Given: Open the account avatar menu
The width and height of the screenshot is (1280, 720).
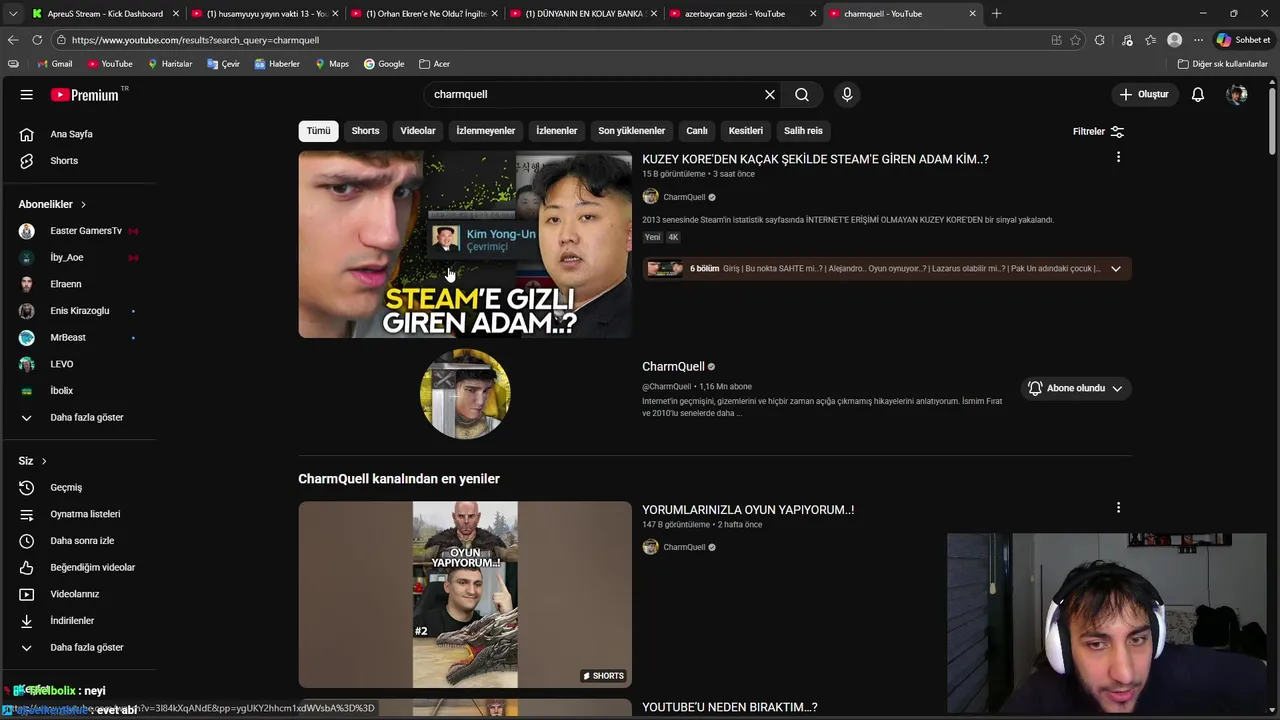Looking at the screenshot, I should pos(1237,95).
